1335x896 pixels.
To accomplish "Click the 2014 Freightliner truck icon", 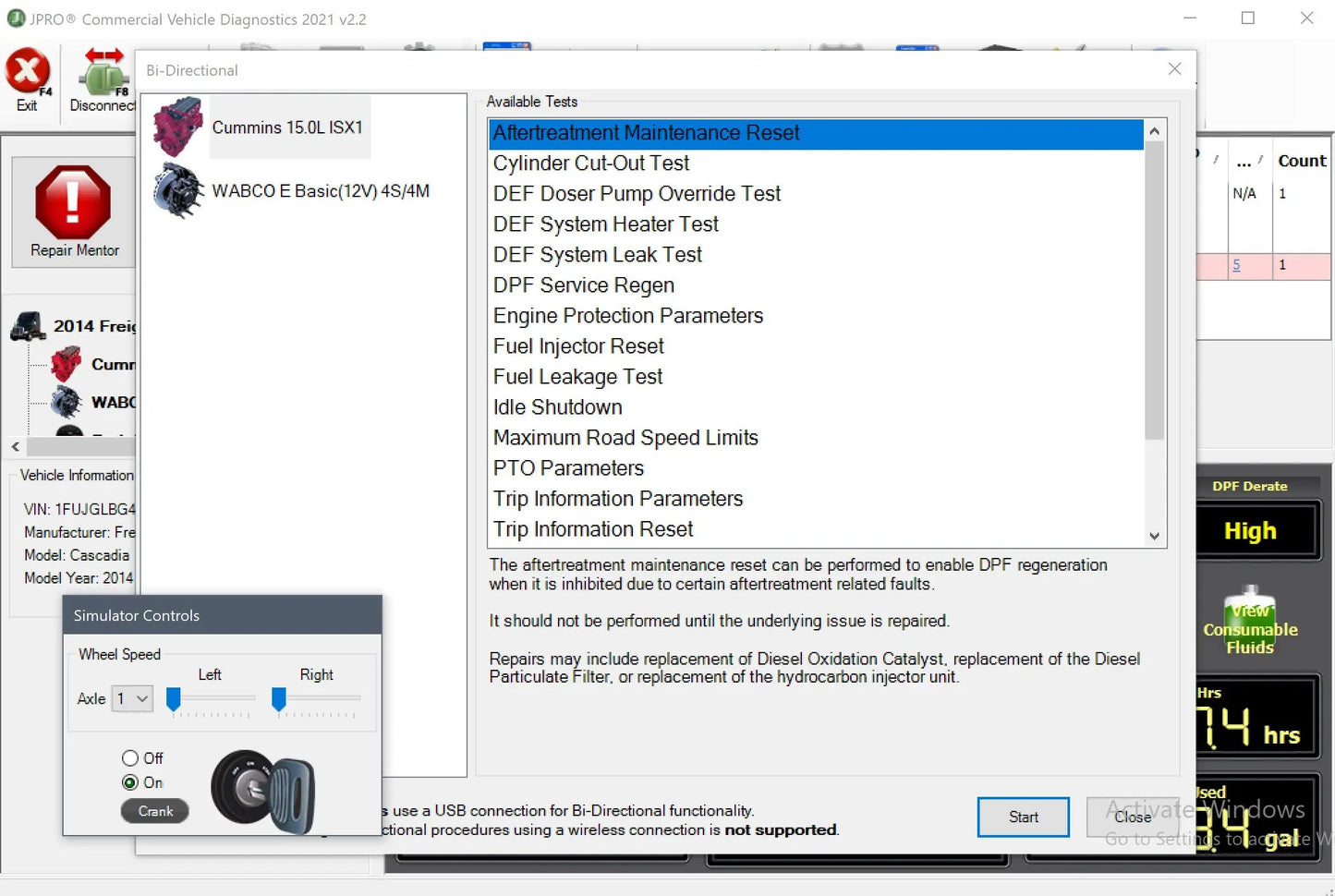I will pos(28,325).
